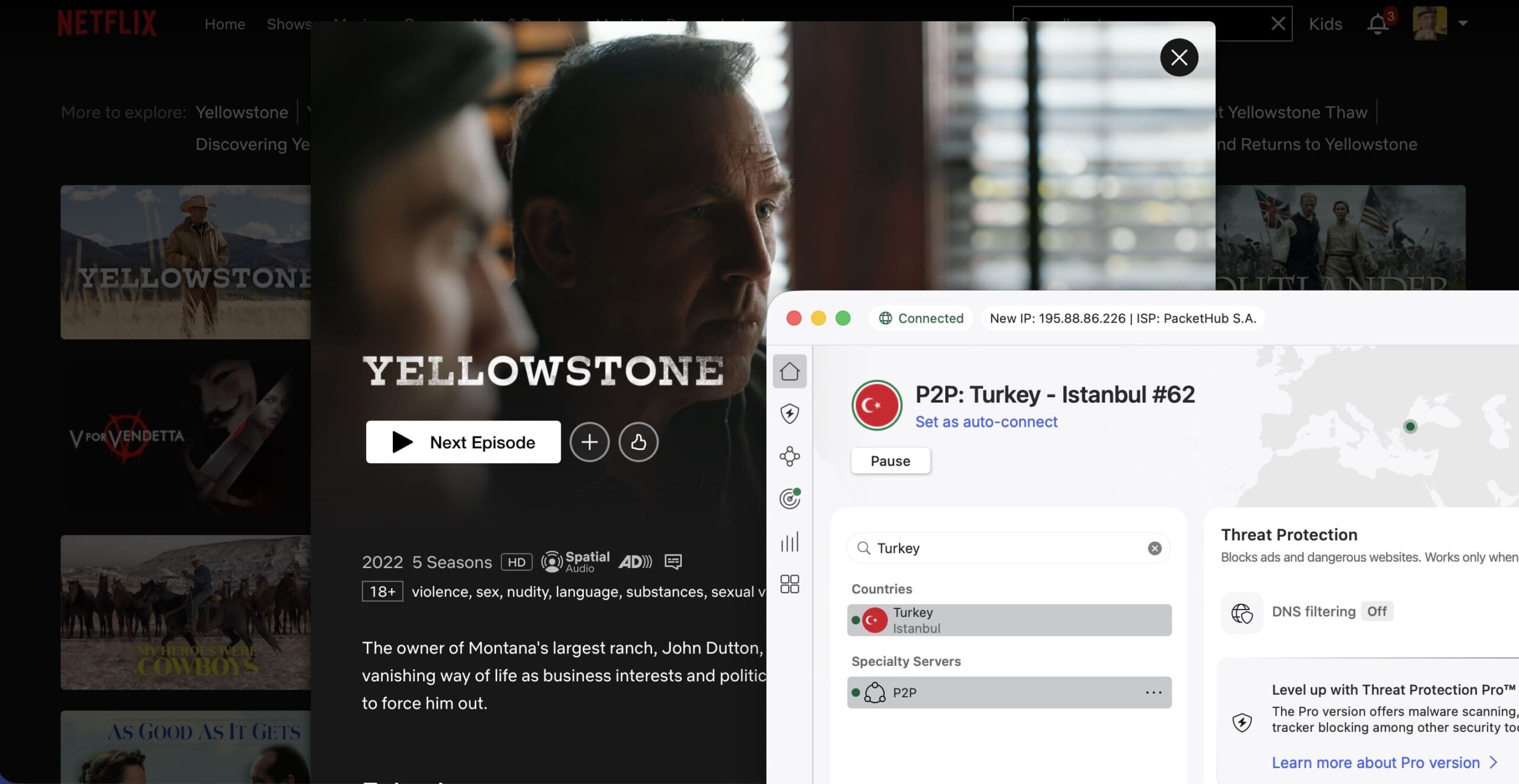Clear the Turkey search field with X
1519x784 pixels.
pos(1154,548)
